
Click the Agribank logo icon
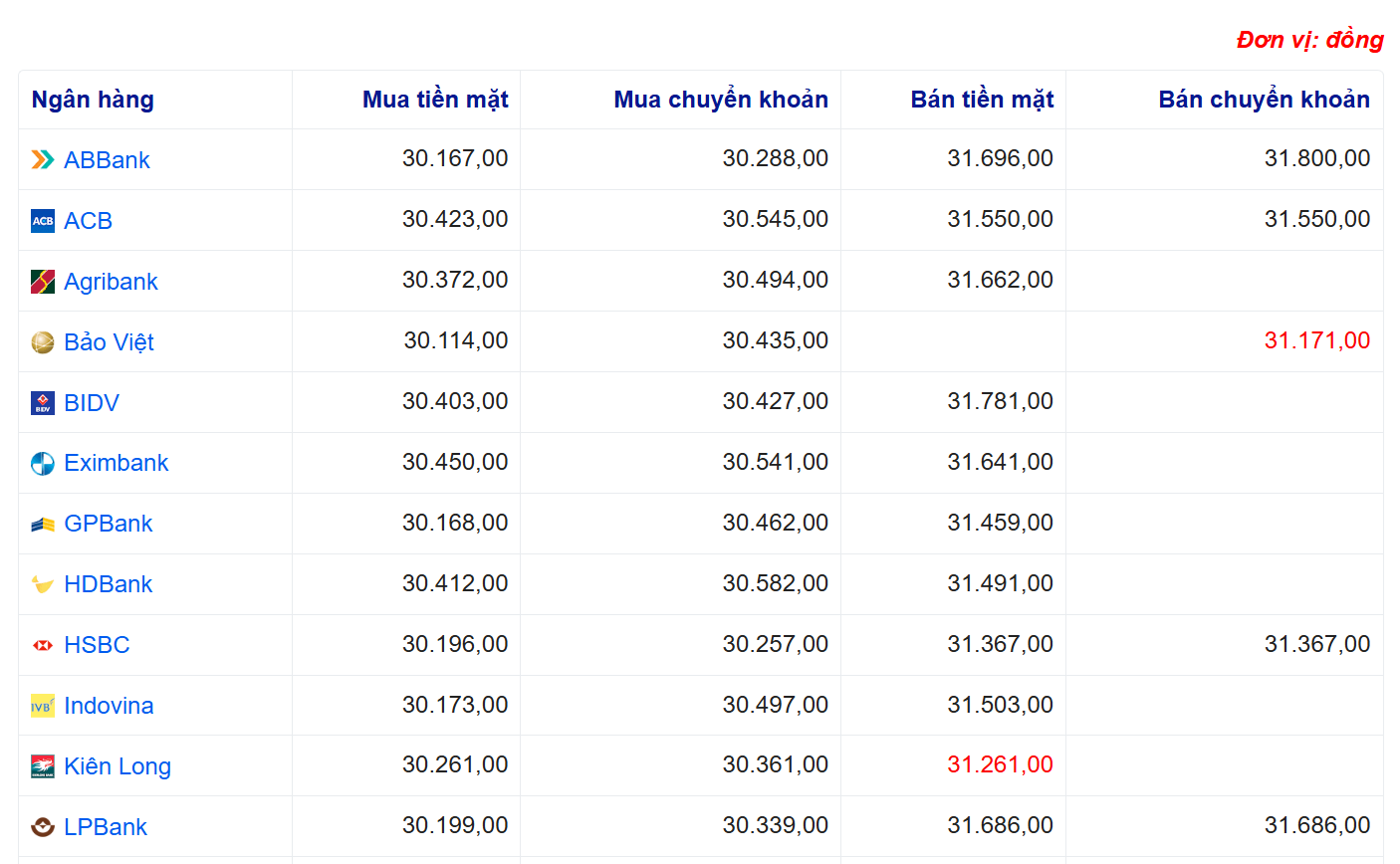[x=43, y=282]
